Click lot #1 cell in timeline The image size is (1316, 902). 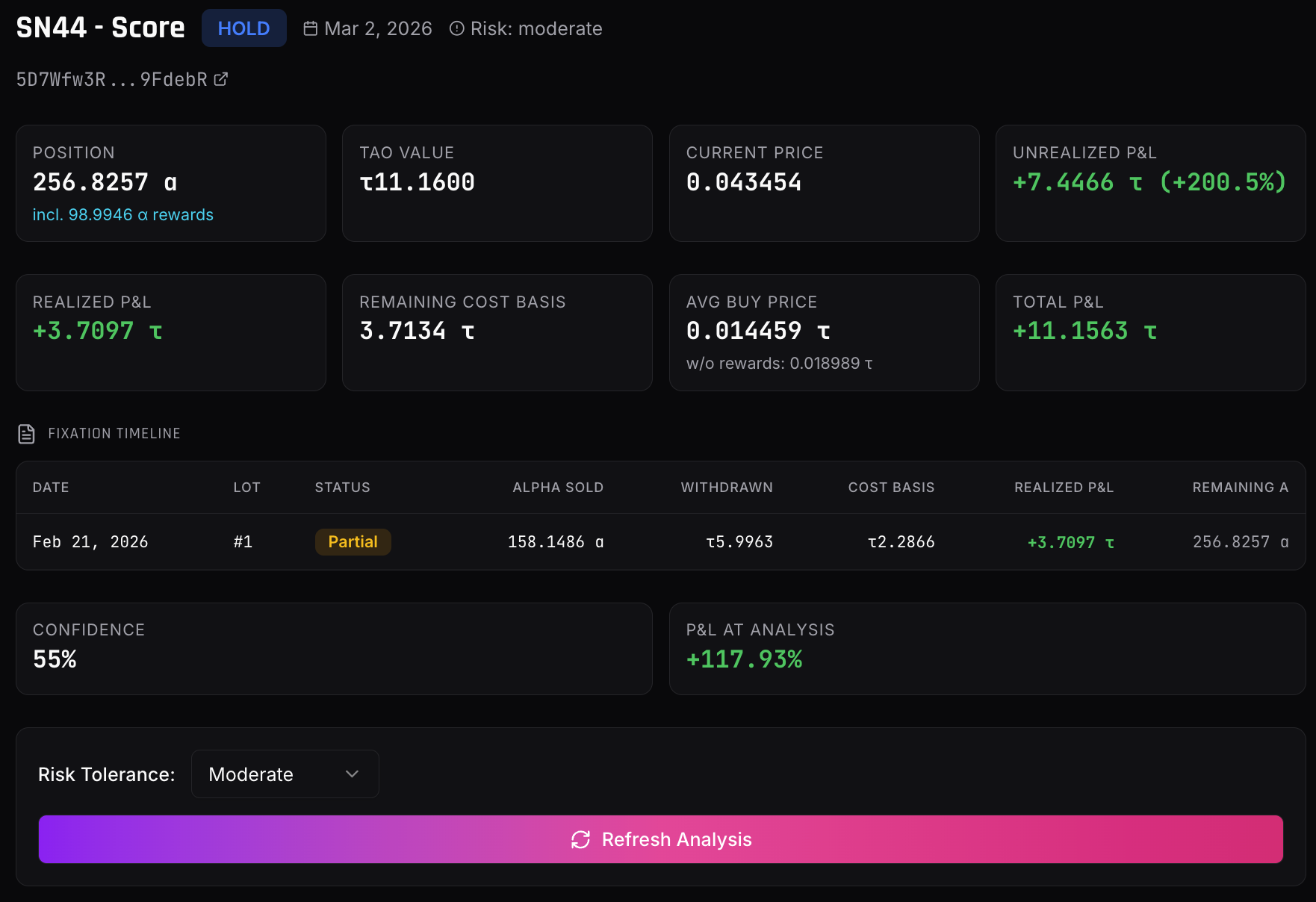[x=243, y=542]
